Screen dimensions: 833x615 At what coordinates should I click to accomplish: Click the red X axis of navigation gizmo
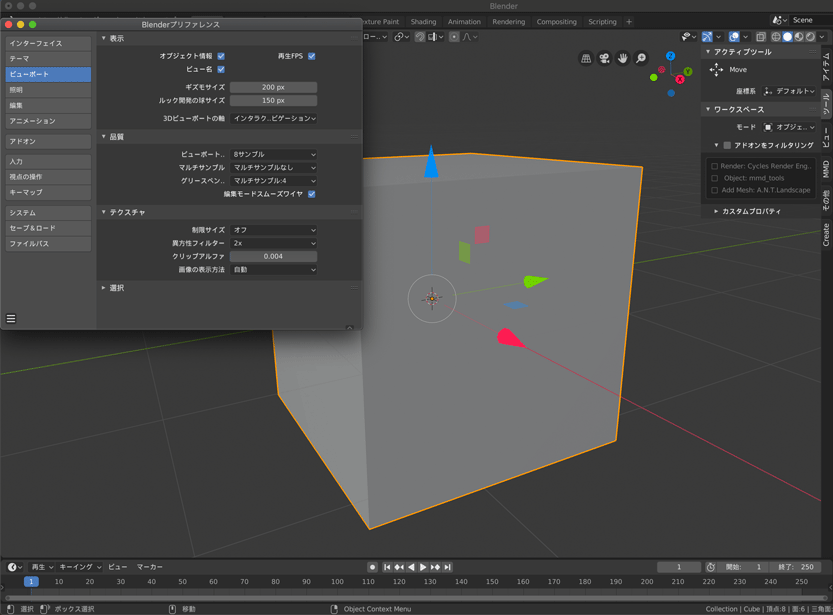click(x=679, y=80)
